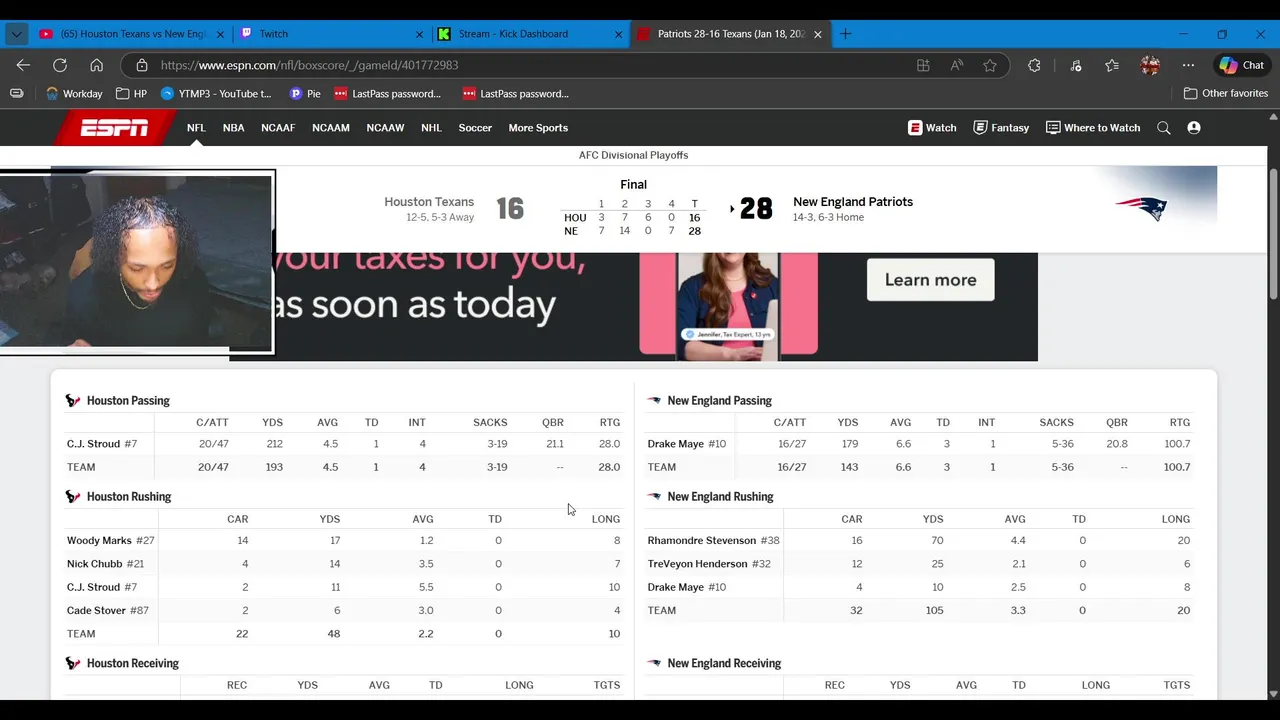Screen dimensions: 1280x720
Task: Switch to the Kick Dashboard tab
Action: 530,34
